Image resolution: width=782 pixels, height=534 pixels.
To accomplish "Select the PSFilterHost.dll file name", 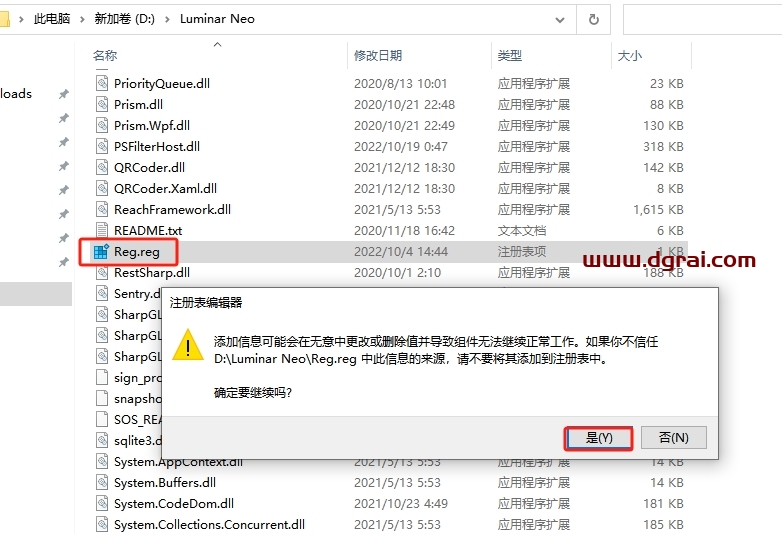I will pos(157,146).
